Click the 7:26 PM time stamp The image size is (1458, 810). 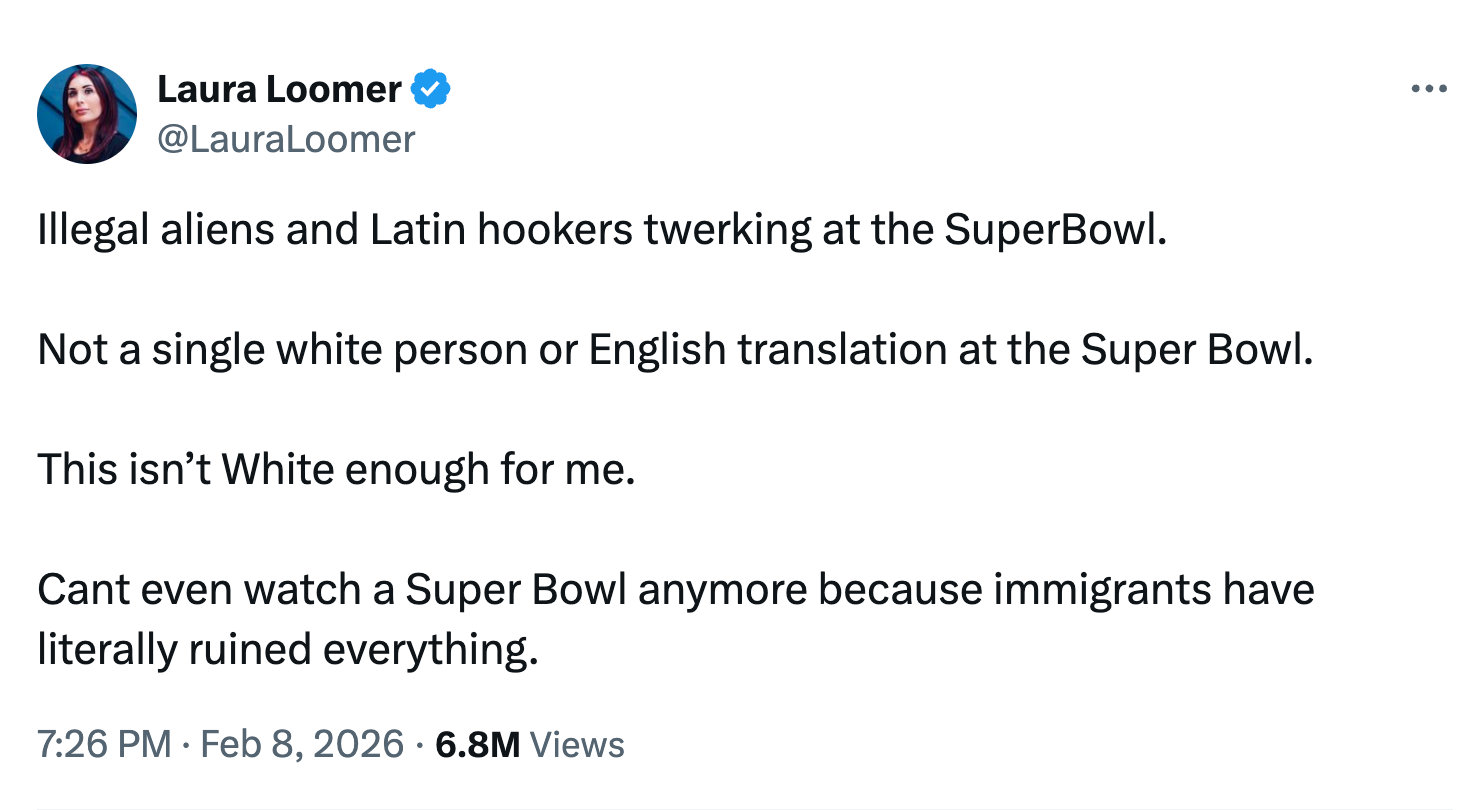103,745
